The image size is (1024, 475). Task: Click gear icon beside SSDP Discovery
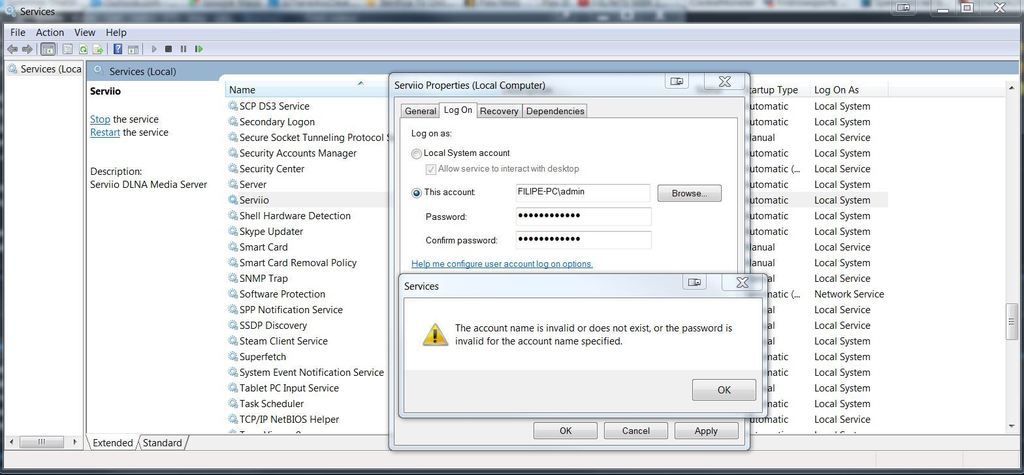(x=233, y=325)
